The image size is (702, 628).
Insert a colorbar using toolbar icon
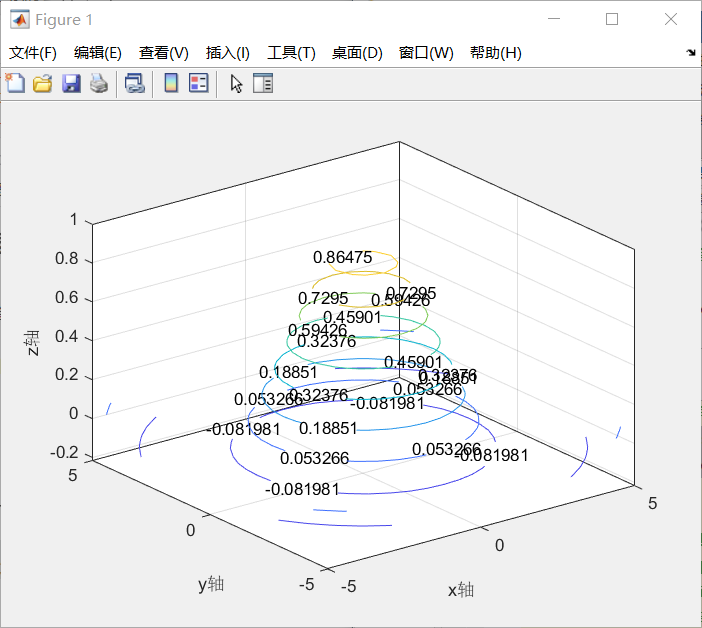pyautogui.click(x=171, y=83)
